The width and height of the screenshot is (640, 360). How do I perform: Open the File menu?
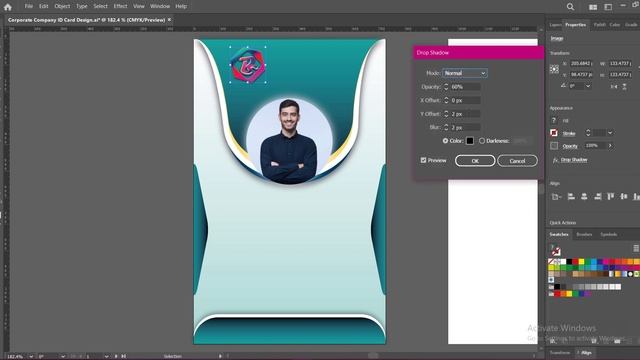pos(29,7)
